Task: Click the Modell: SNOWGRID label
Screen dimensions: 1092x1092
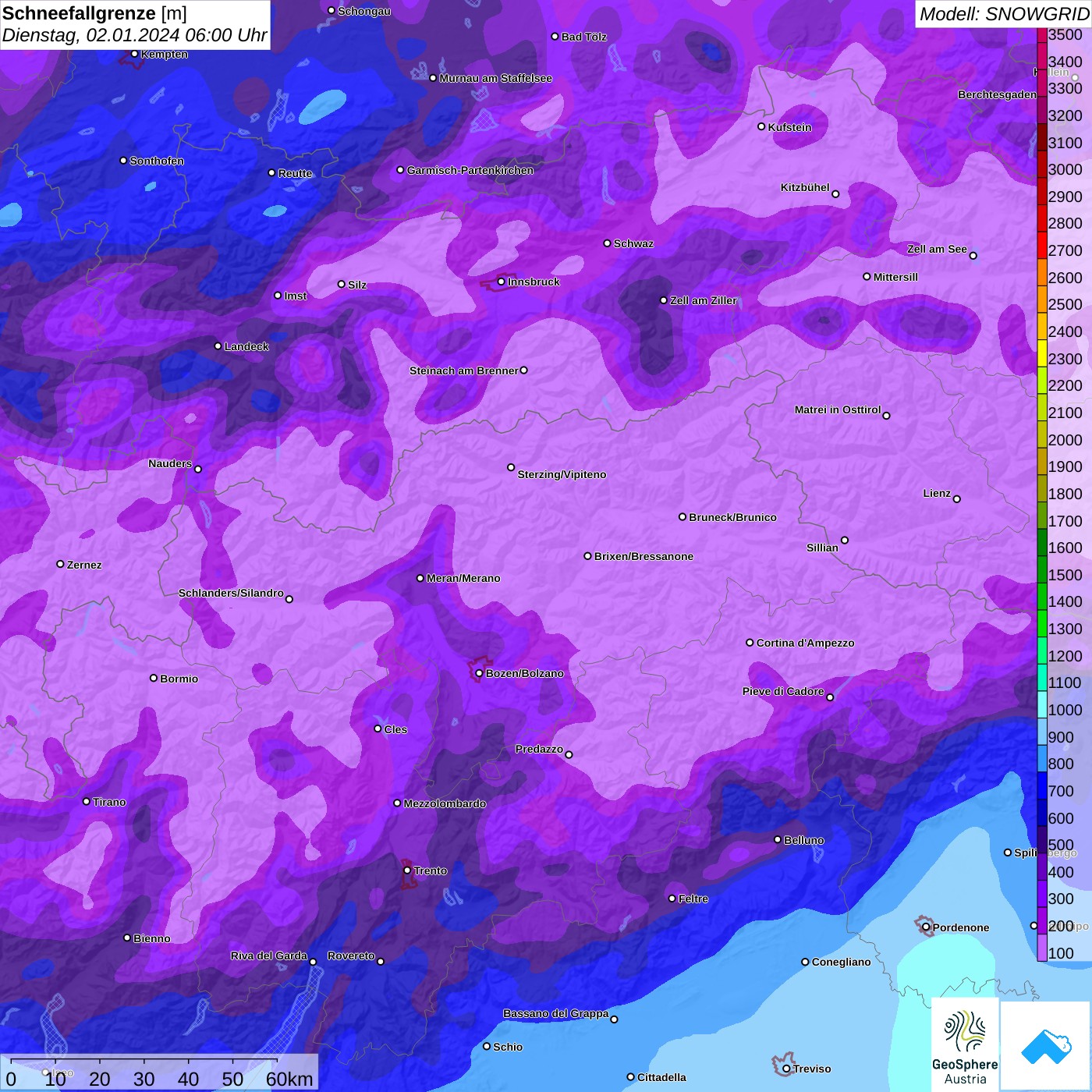Action: click(x=1004, y=13)
